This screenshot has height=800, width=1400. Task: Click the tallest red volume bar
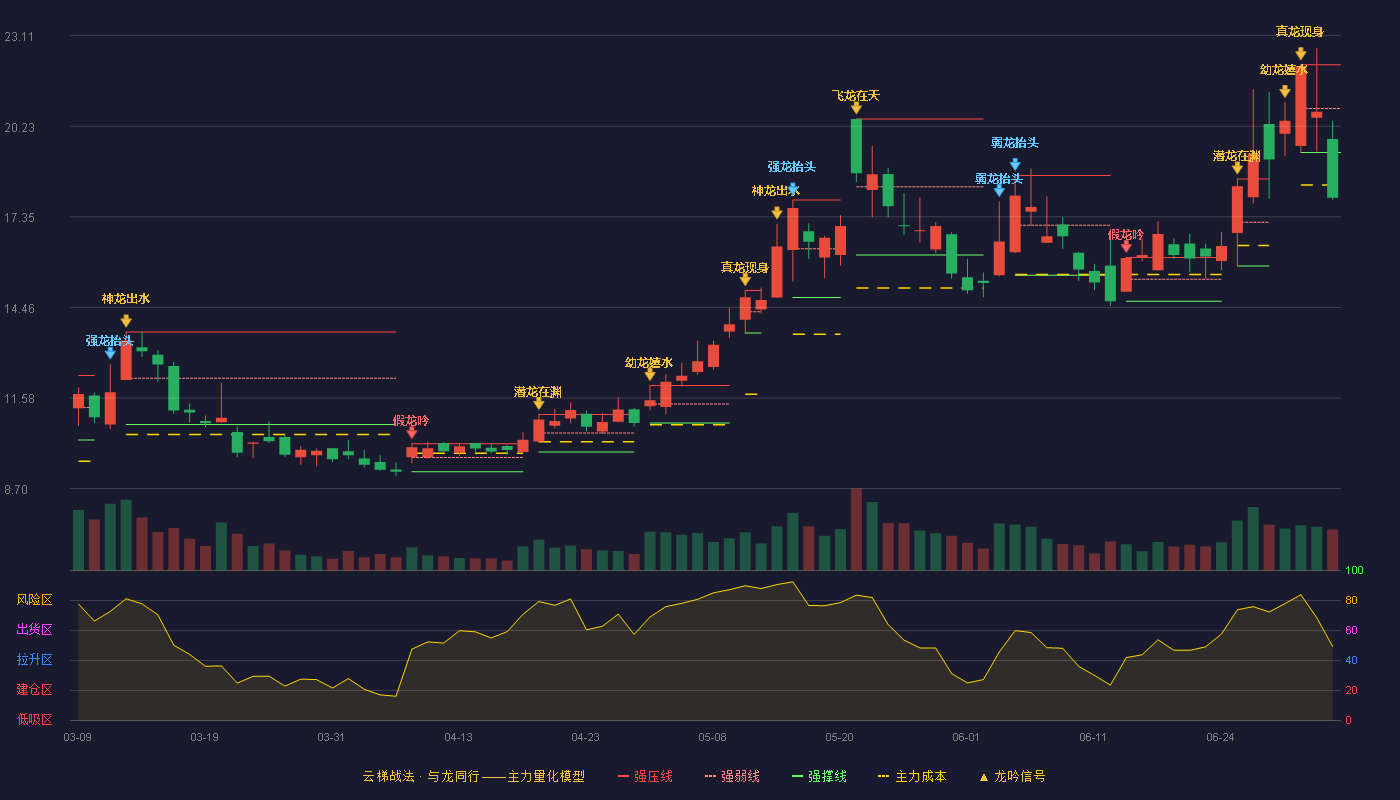(856, 529)
